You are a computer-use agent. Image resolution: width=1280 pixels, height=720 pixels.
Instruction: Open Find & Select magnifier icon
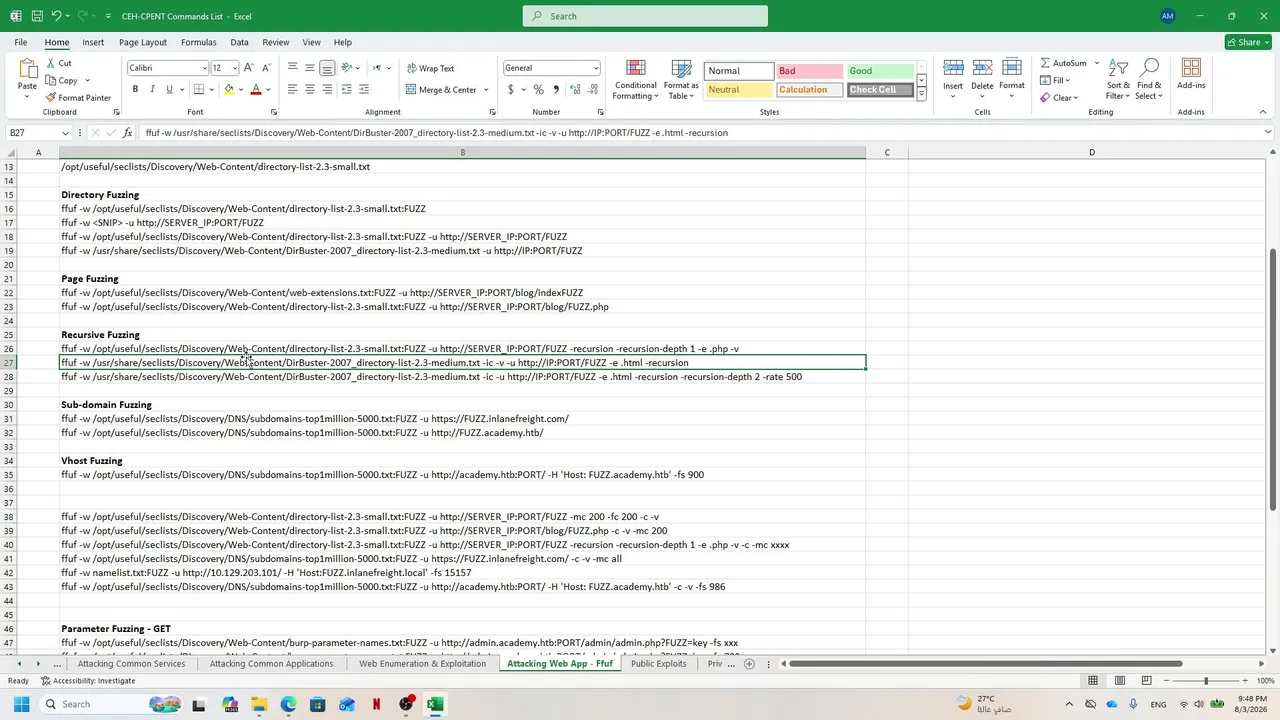(x=1149, y=68)
